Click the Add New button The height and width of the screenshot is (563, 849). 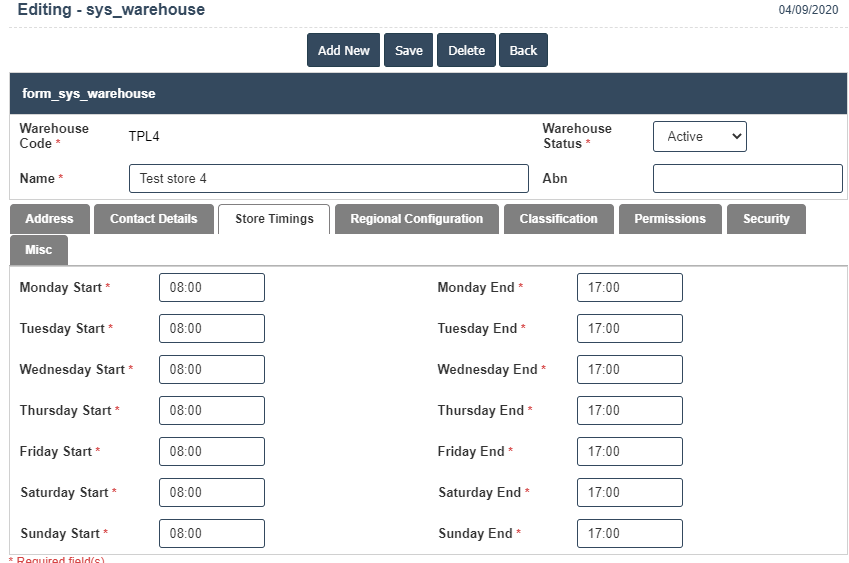click(x=343, y=51)
